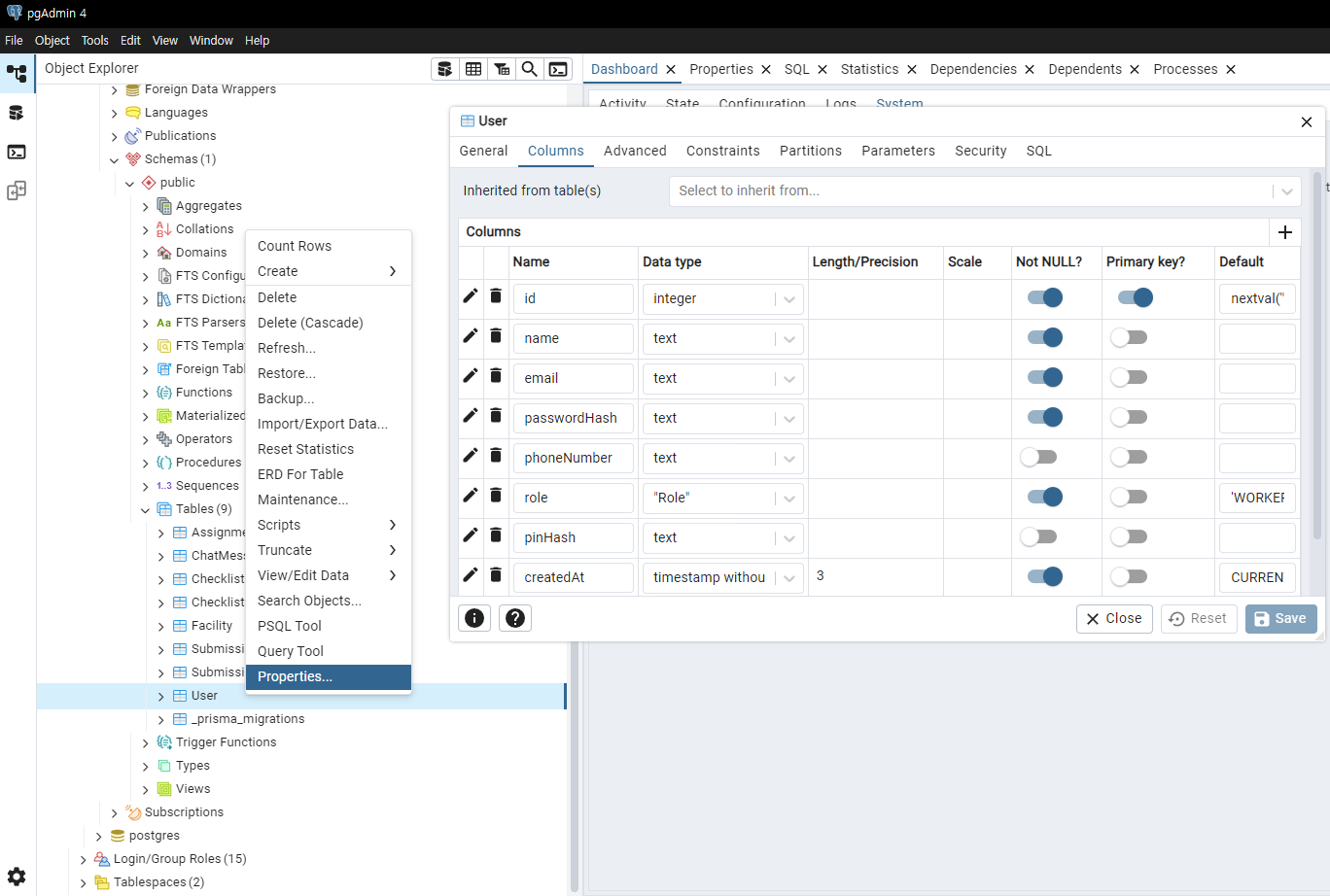
Task: Expand the Create submenu in context menu
Action: [329, 271]
